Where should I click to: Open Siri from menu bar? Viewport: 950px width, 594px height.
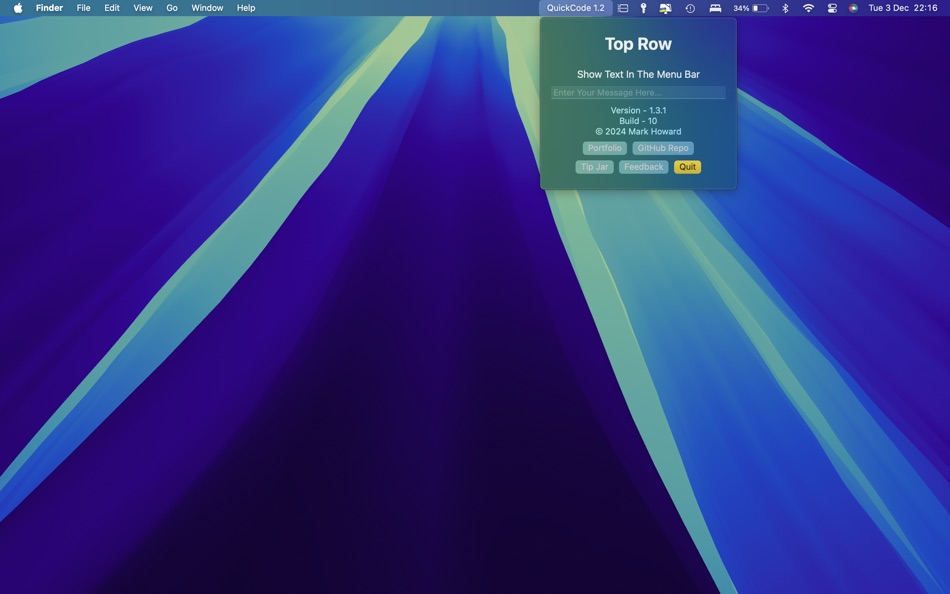click(x=853, y=8)
